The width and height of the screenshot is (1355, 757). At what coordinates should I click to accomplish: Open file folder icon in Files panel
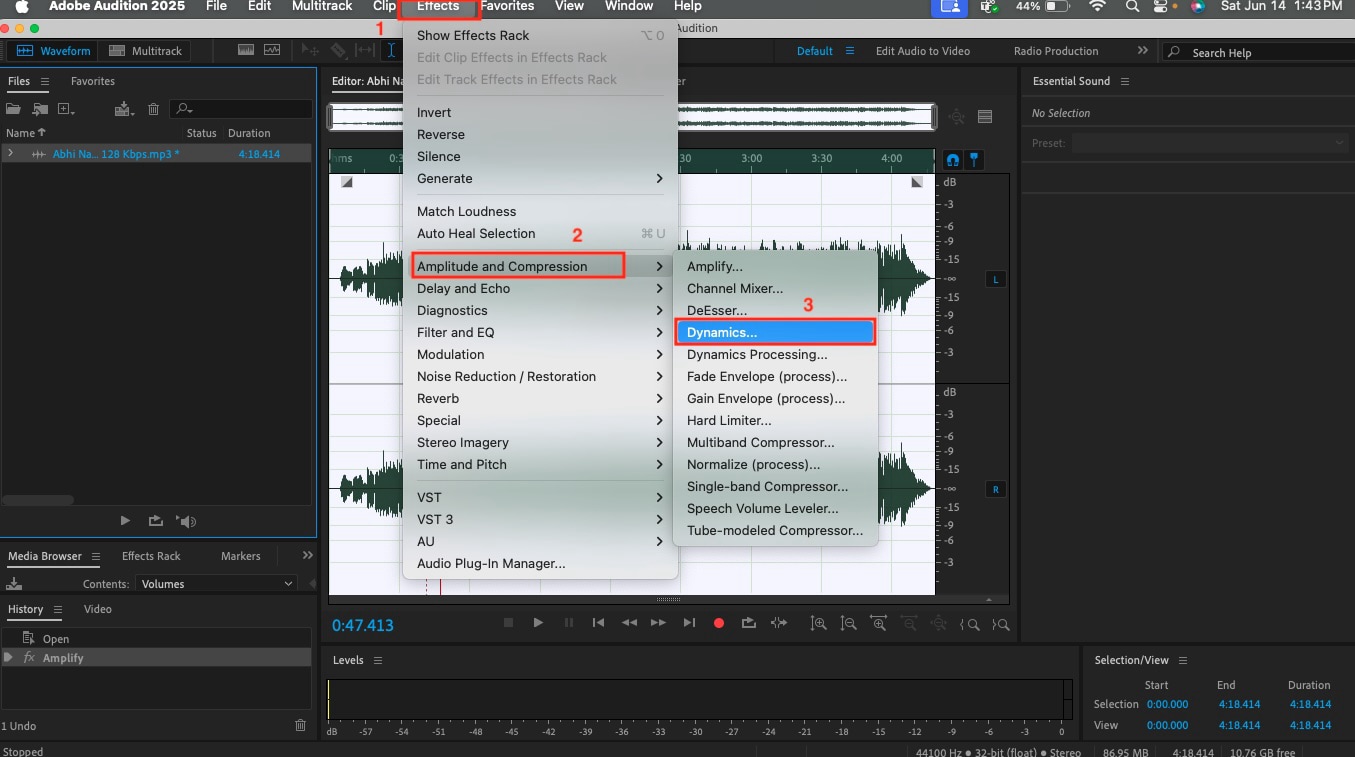pyautogui.click(x=14, y=109)
